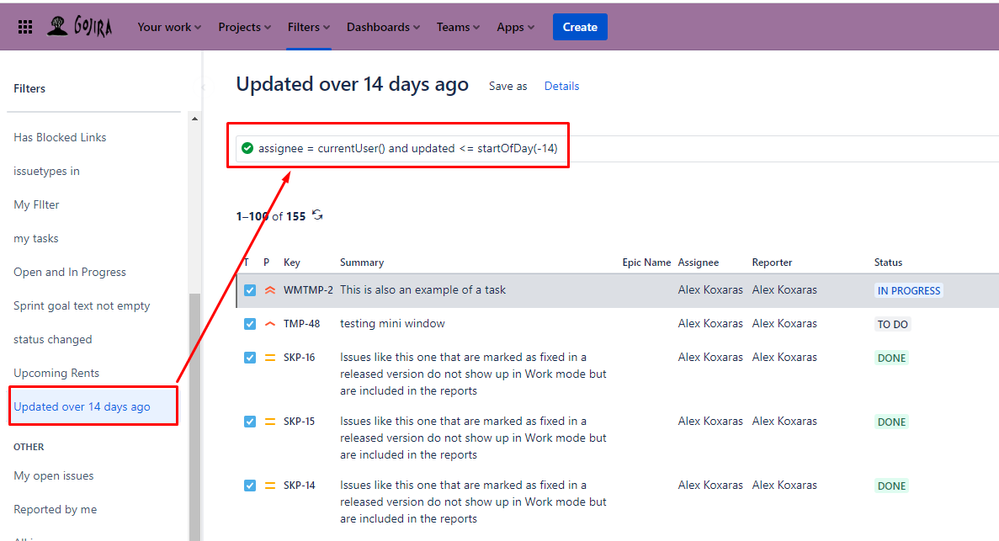The height and width of the screenshot is (541, 999).
Task: Click the Gojira logo
Action: (x=80, y=27)
